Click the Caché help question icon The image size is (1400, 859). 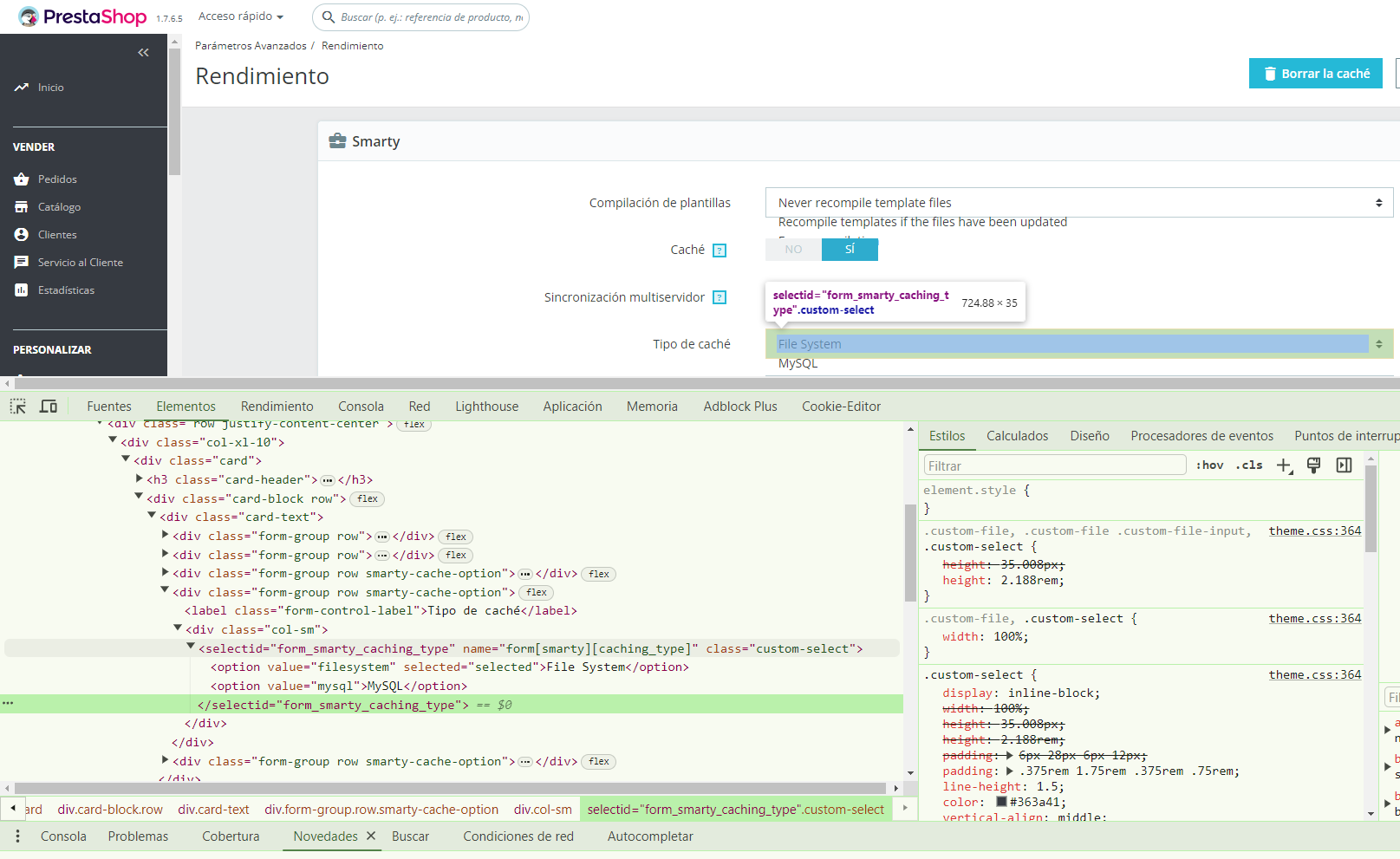point(719,251)
